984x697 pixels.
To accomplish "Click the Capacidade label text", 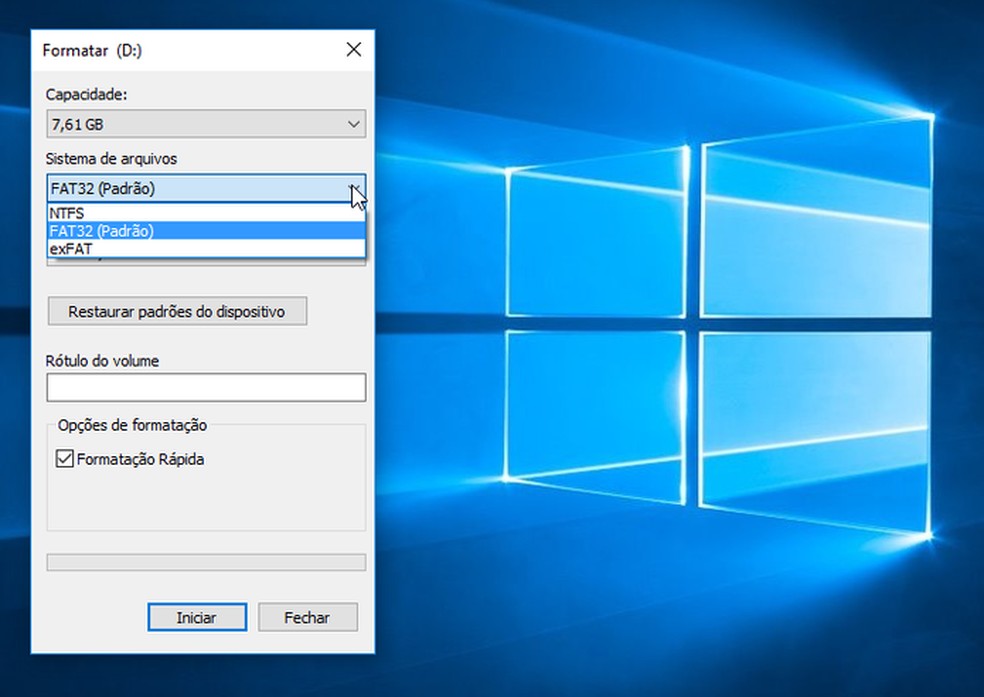I will (x=86, y=95).
